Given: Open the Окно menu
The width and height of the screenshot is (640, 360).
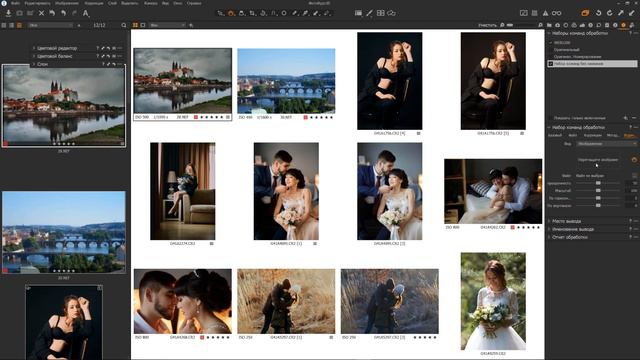Looking at the screenshot, I should [x=178, y=3].
